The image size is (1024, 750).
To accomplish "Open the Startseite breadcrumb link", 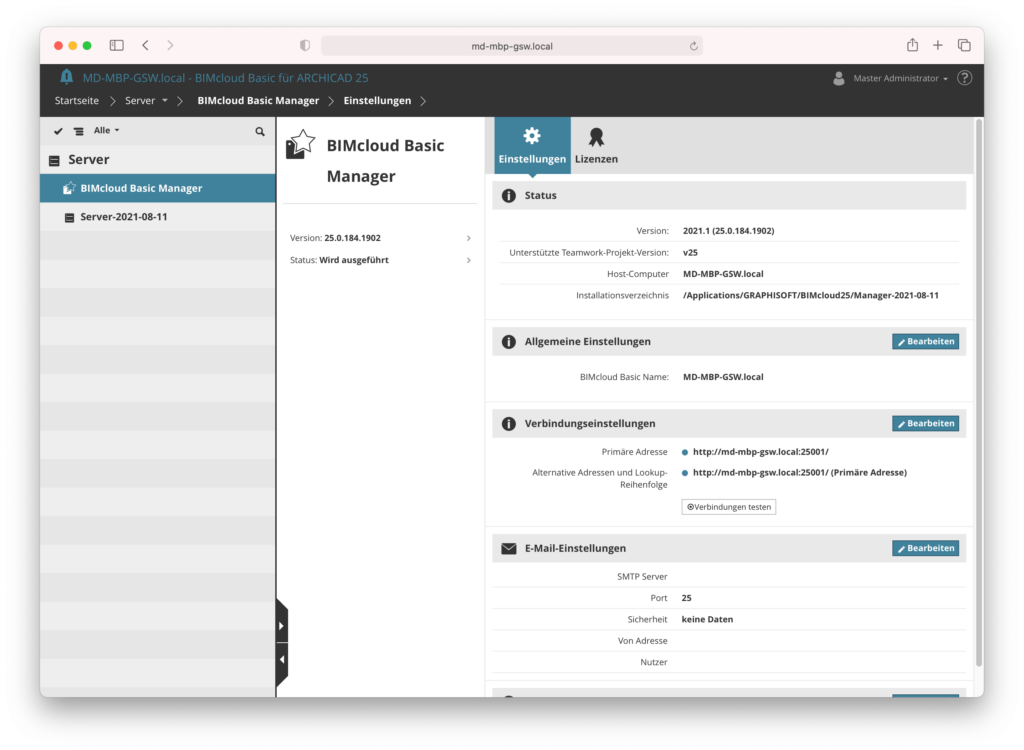I will click(77, 100).
